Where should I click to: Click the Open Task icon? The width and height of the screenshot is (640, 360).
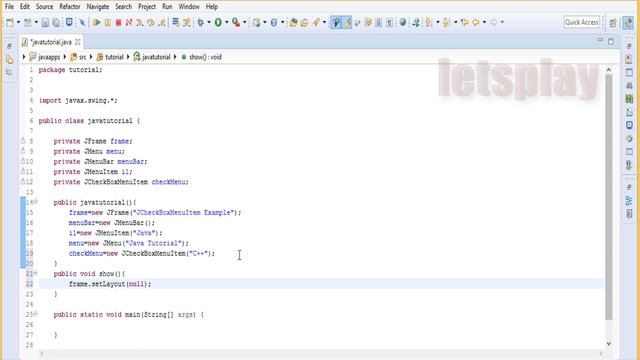304,22
